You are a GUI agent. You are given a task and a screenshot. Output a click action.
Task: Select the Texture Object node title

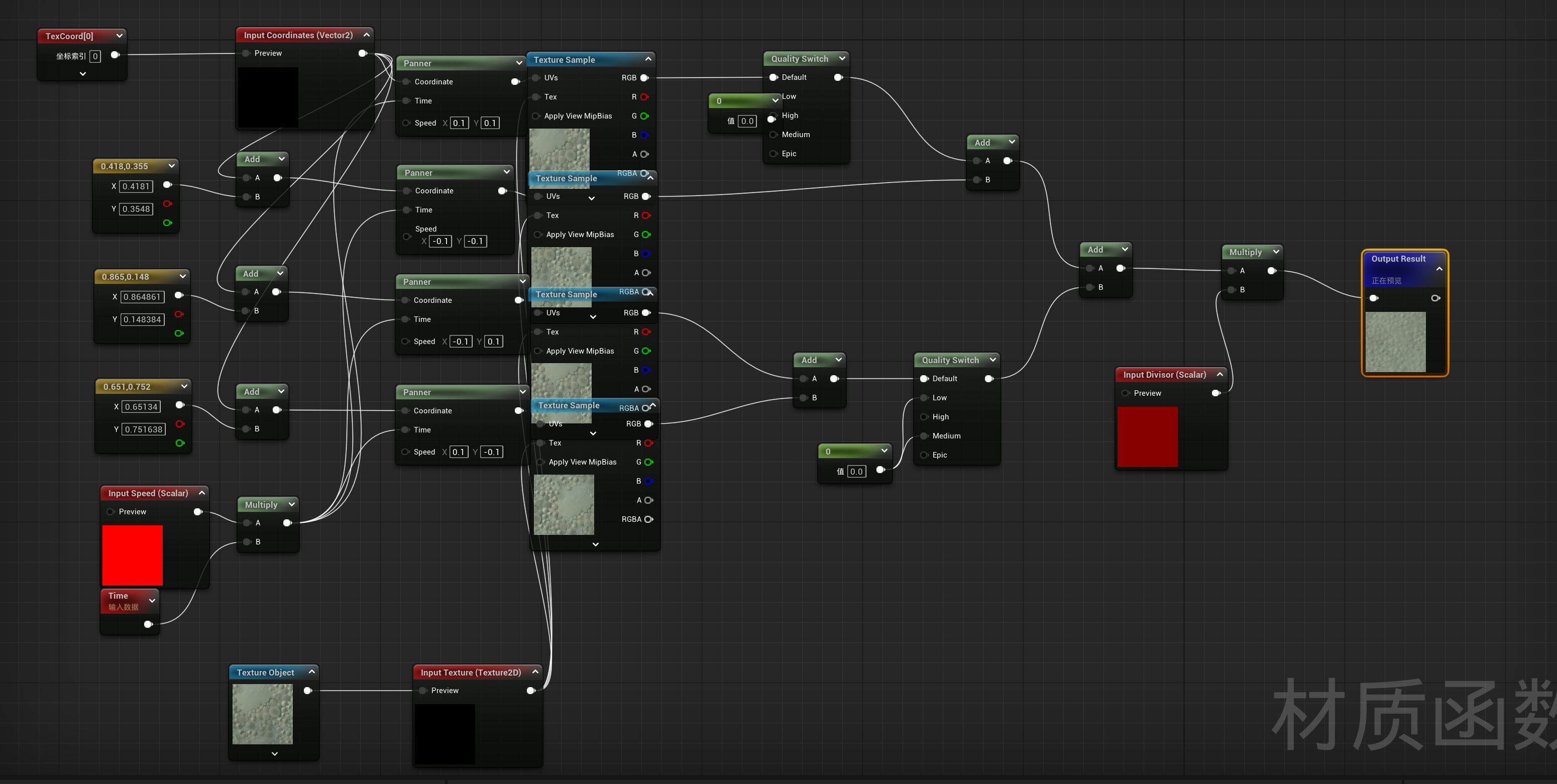[265, 672]
